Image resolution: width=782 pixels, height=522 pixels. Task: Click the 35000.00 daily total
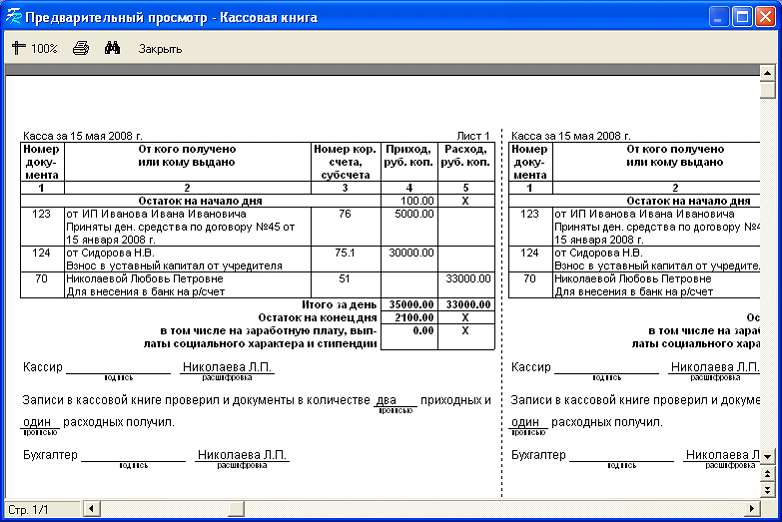411,305
